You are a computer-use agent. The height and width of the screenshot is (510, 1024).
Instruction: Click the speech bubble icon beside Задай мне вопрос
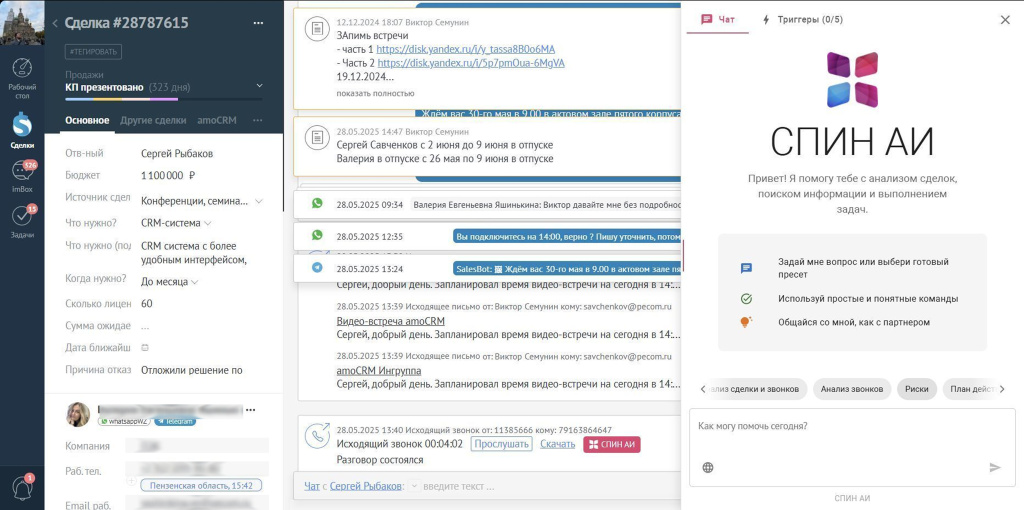pos(746,268)
